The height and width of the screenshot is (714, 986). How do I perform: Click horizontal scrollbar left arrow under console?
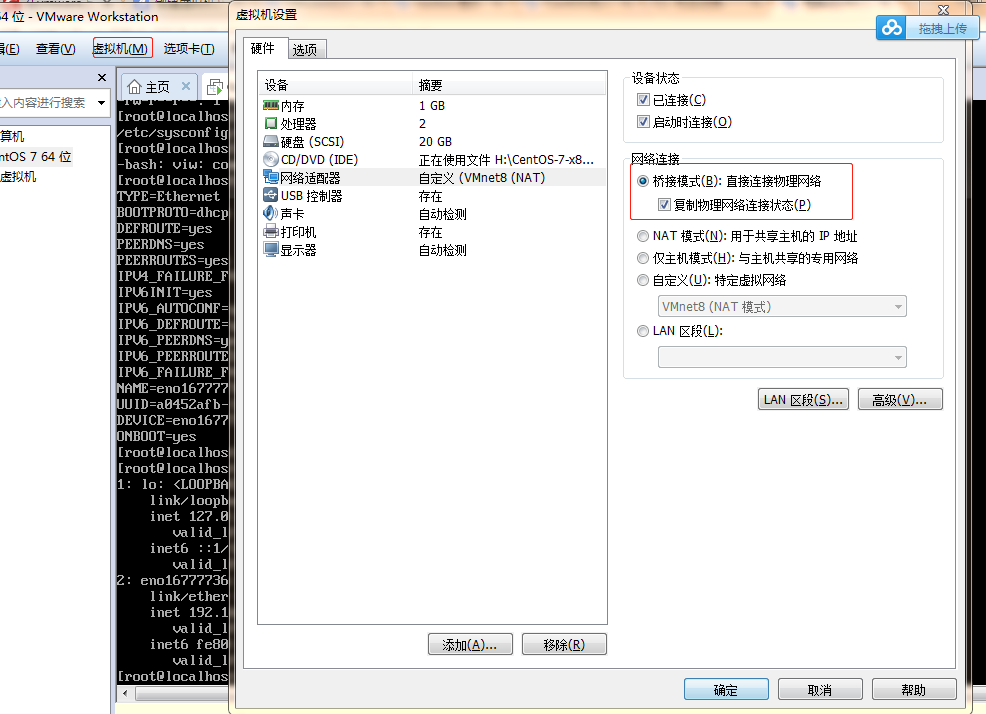coord(125,693)
